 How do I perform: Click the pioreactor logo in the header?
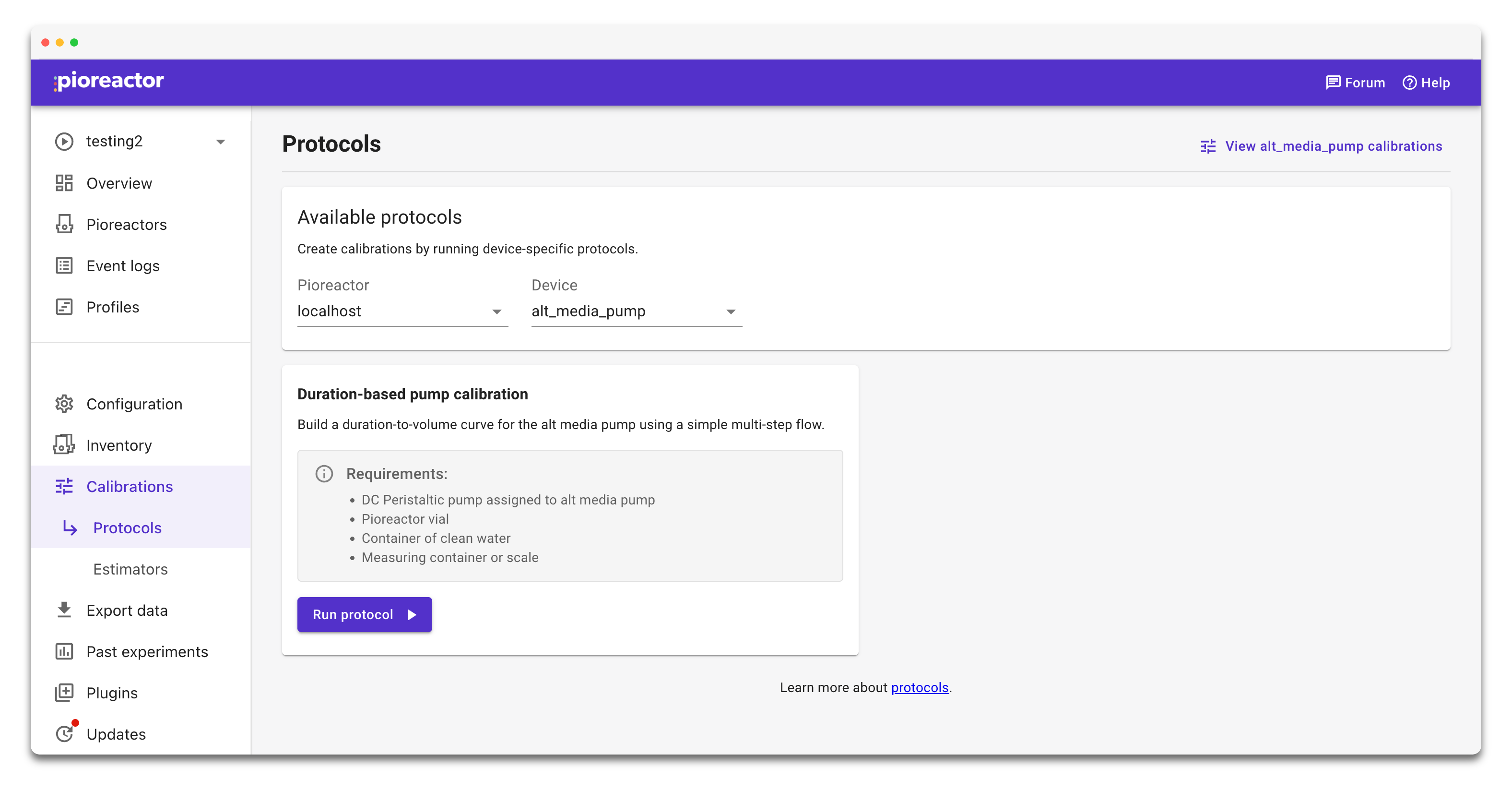click(x=107, y=81)
